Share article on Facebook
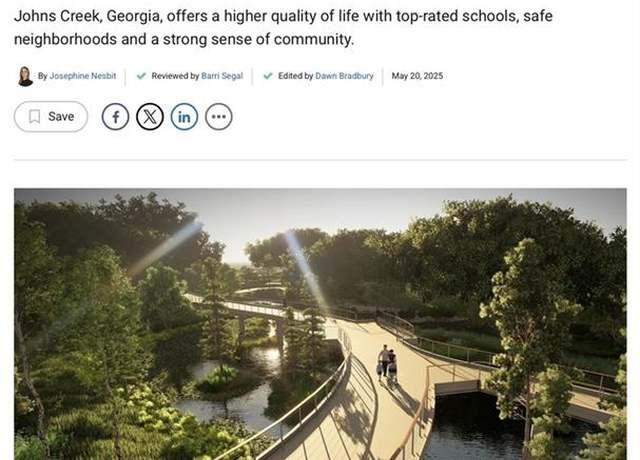 pos(116,117)
